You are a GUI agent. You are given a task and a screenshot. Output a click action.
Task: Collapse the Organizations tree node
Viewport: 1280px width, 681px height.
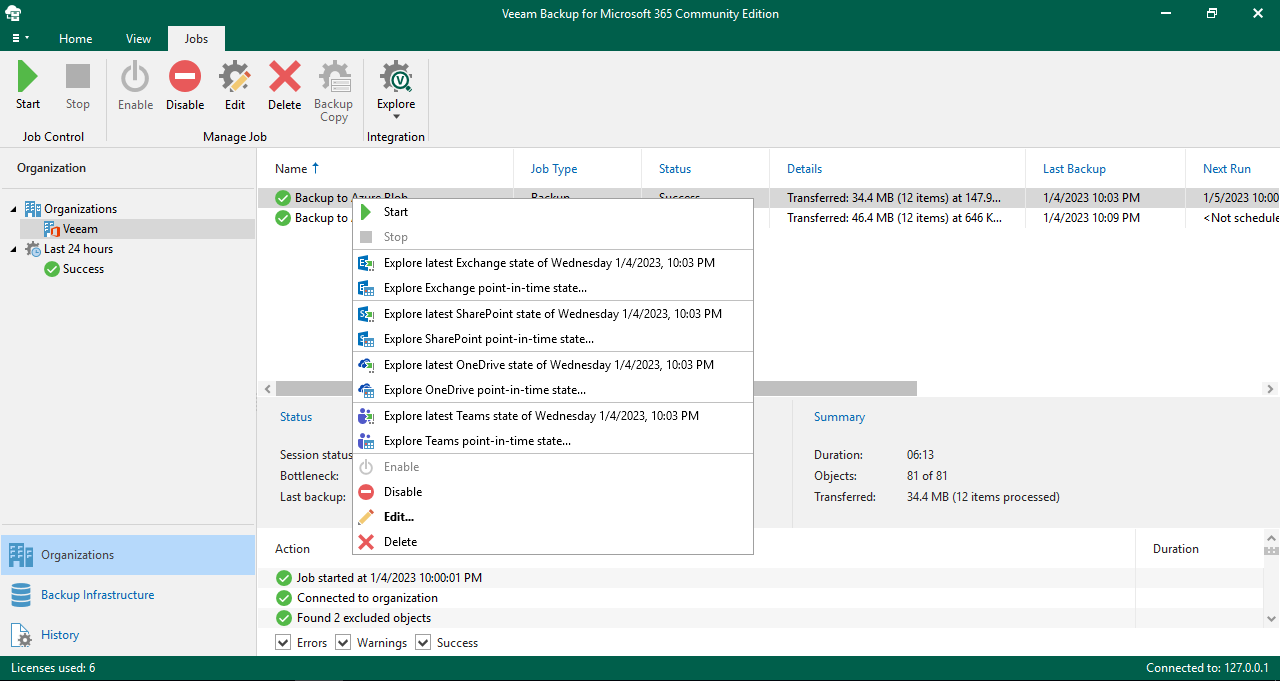click(14, 209)
